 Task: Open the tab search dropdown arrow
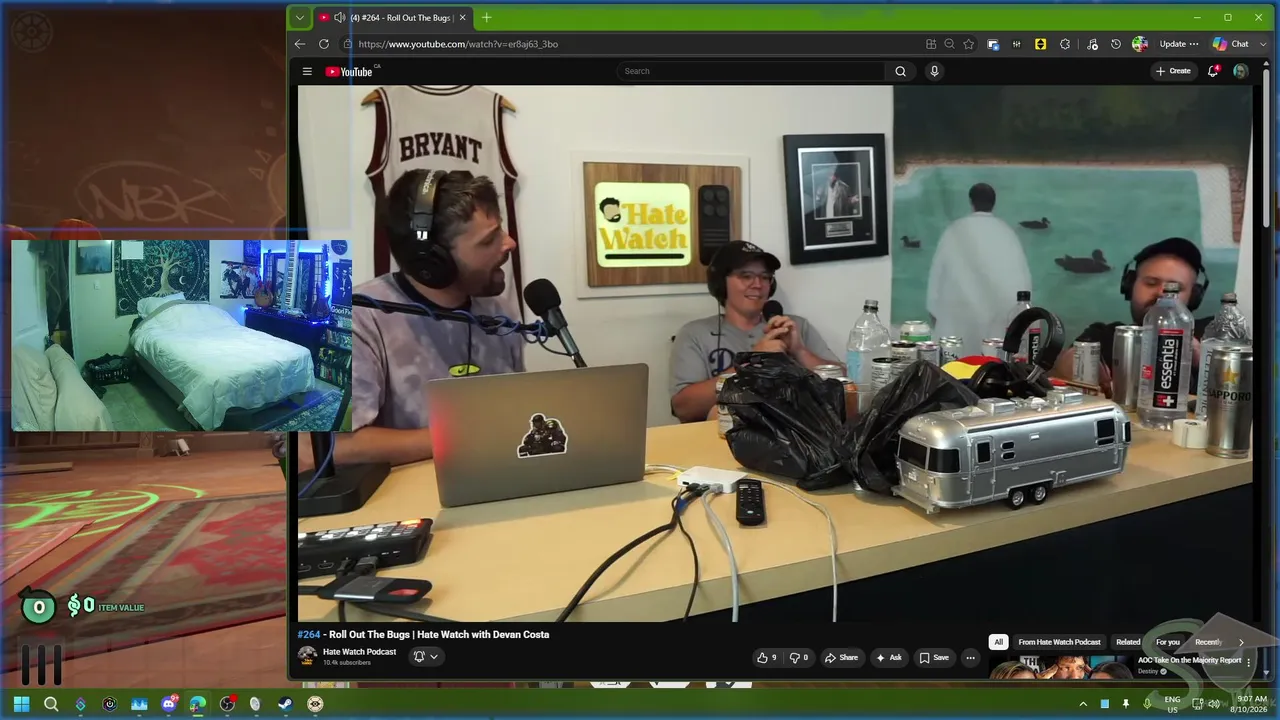coord(299,17)
